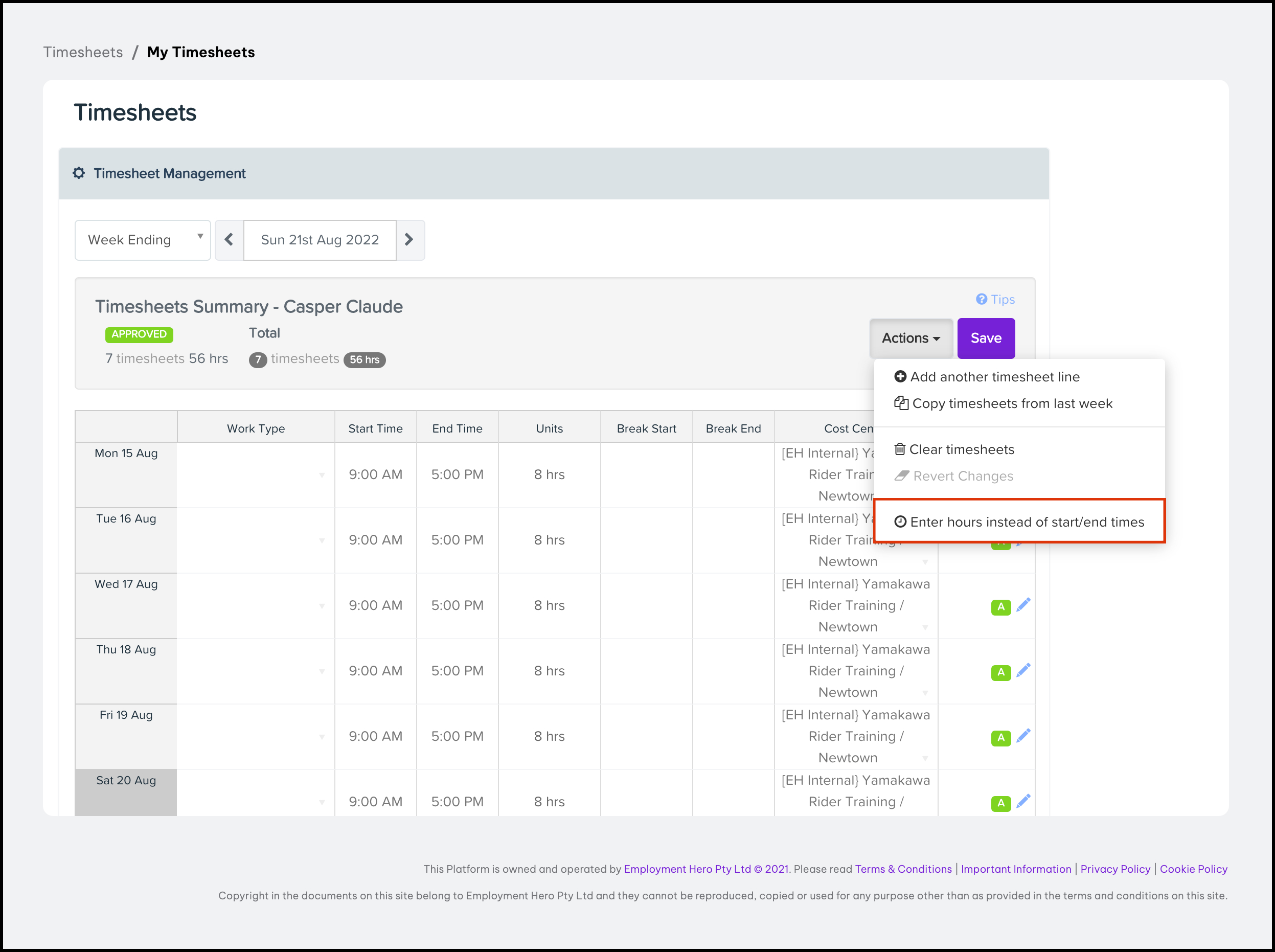The width and height of the screenshot is (1275, 952).
Task: Go to previous week with left chevron
Action: 229,240
